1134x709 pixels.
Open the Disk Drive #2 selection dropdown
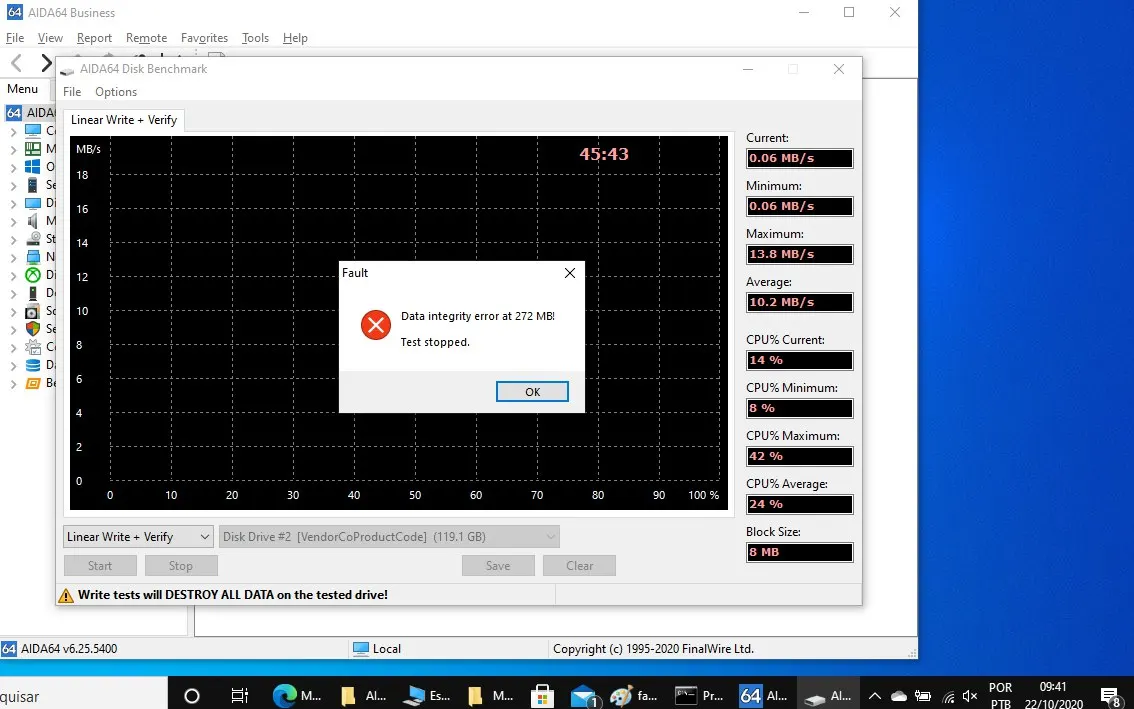389,537
